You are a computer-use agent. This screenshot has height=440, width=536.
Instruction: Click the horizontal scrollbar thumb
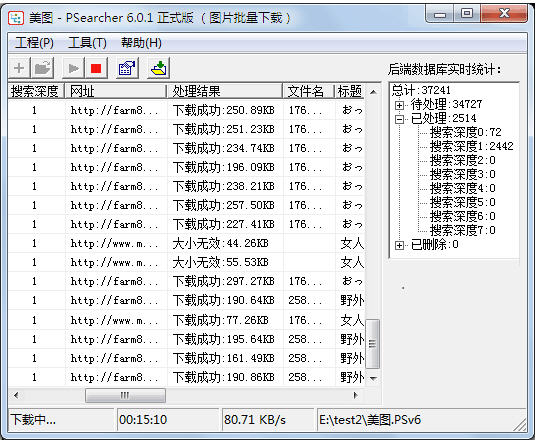[x=125, y=396]
